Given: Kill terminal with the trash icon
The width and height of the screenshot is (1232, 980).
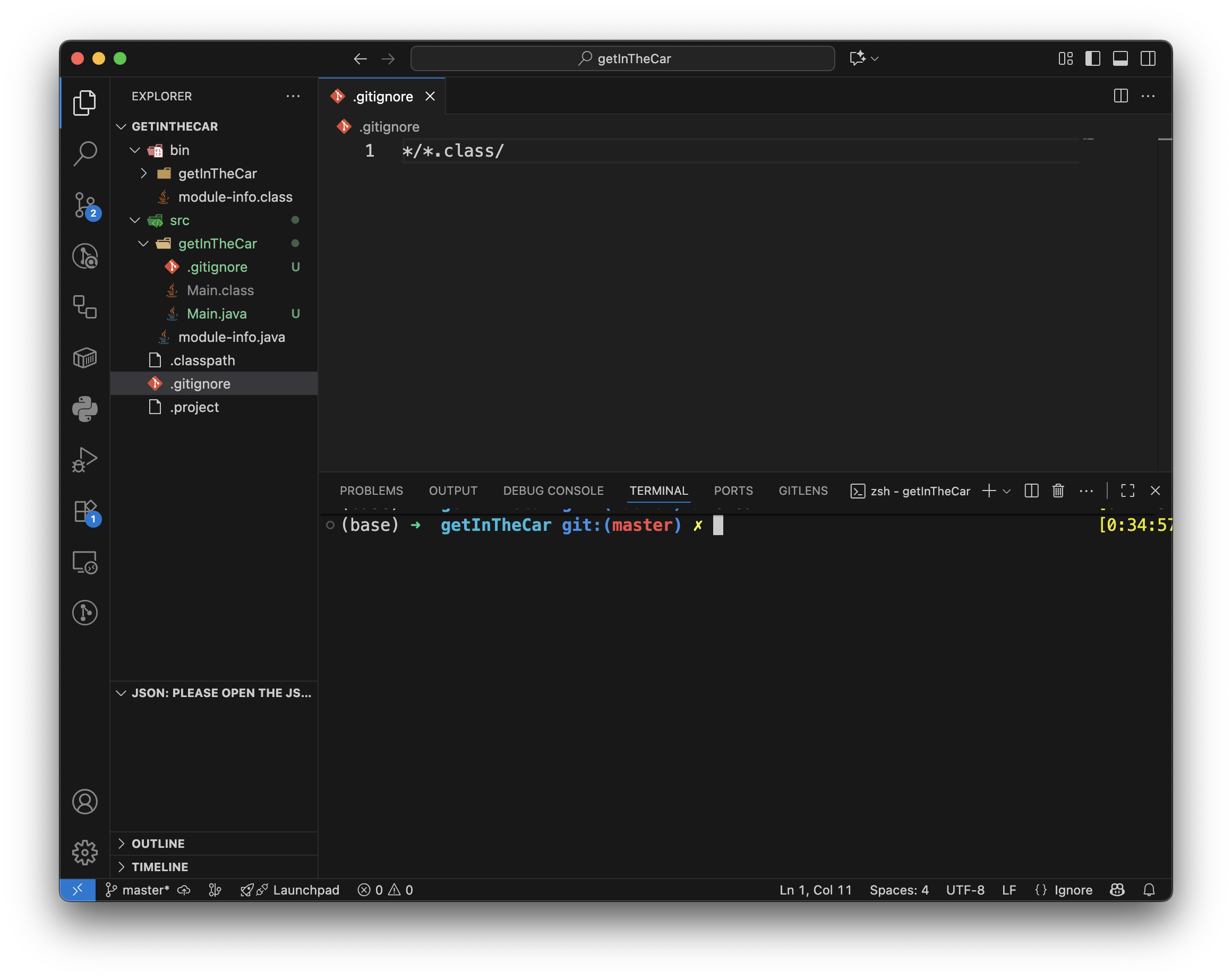Looking at the screenshot, I should click(1058, 491).
